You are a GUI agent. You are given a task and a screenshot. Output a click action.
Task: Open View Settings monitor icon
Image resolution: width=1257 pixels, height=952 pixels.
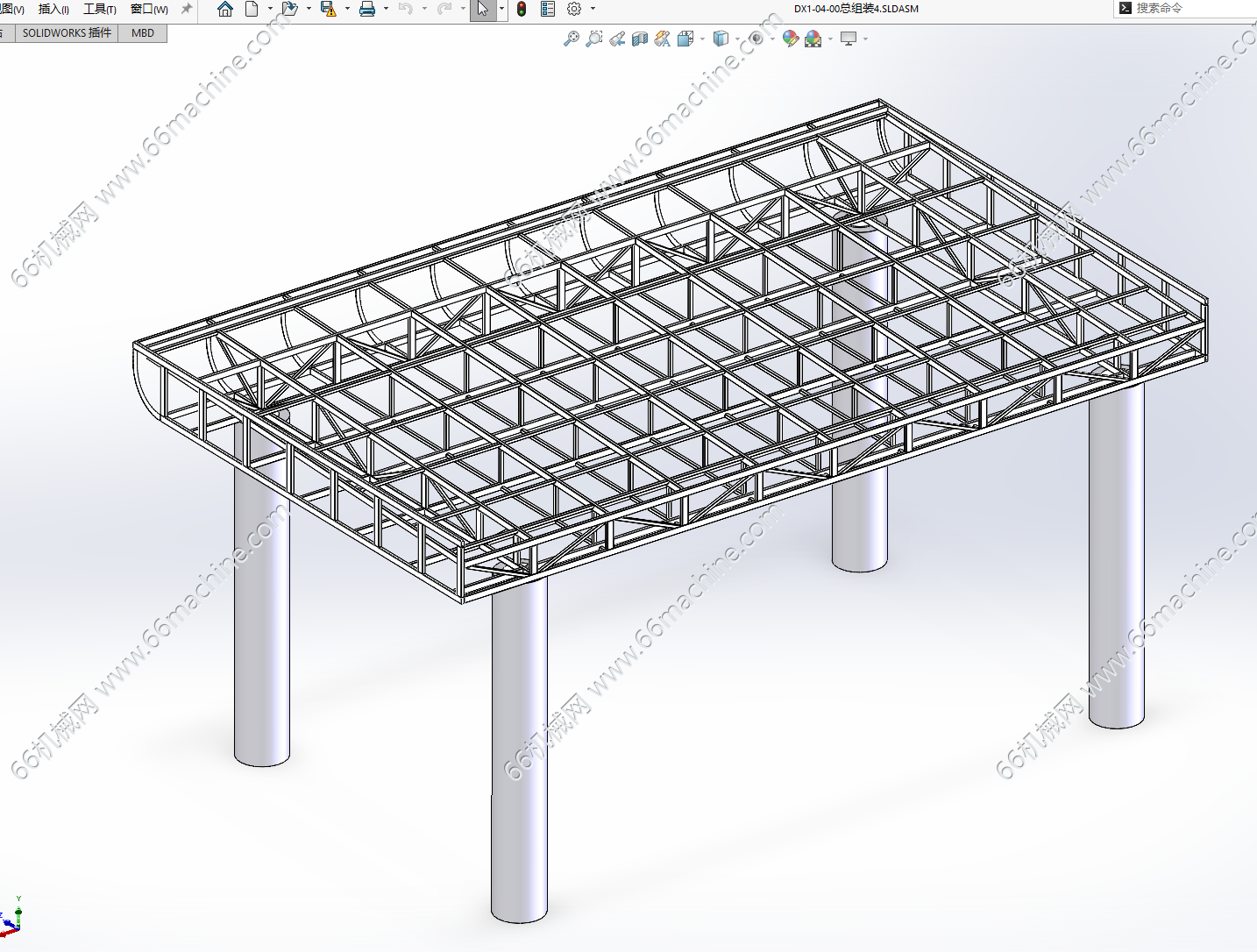coord(849,39)
